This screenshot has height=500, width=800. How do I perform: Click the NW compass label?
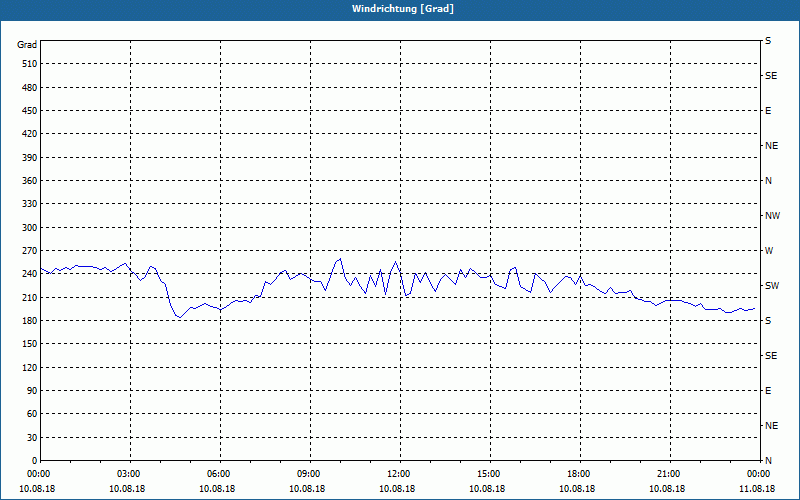[772, 216]
